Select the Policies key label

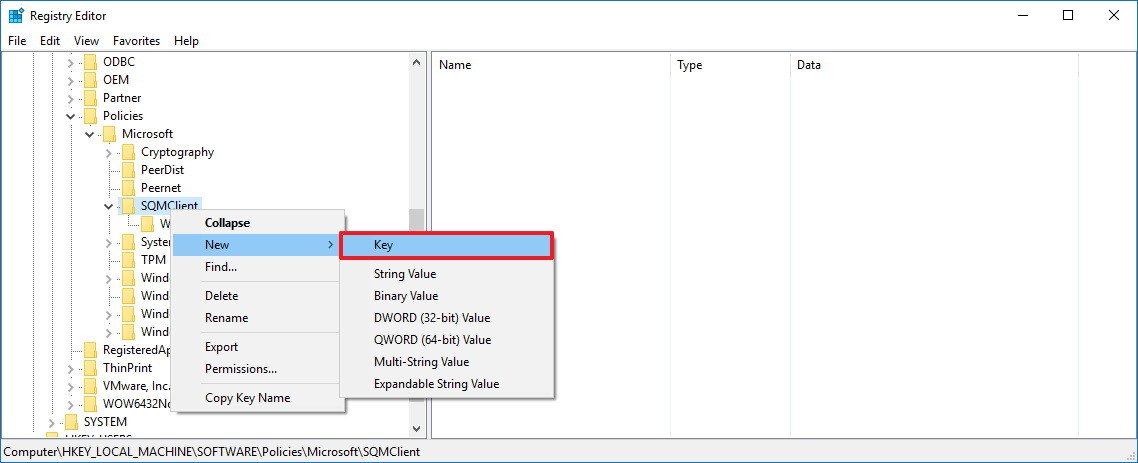[x=123, y=116]
